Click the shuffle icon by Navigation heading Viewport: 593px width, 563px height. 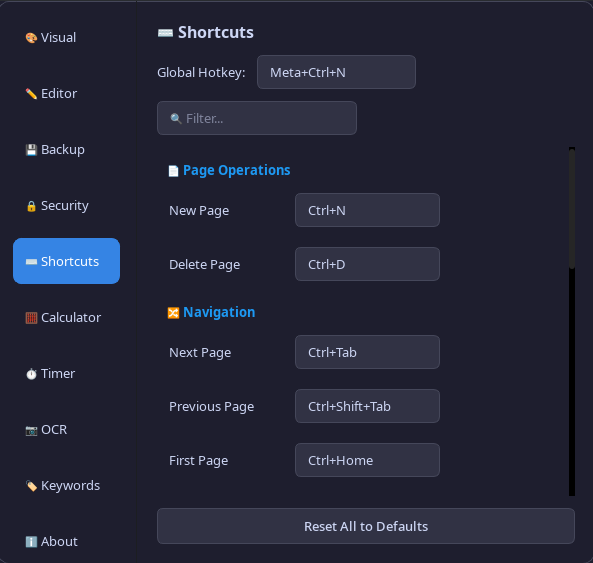pyautogui.click(x=173, y=313)
